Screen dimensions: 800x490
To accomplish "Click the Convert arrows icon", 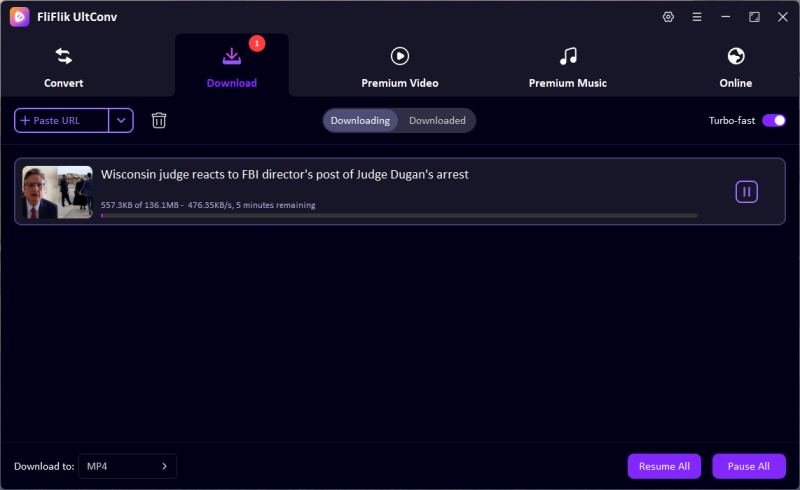I will [64, 56].
